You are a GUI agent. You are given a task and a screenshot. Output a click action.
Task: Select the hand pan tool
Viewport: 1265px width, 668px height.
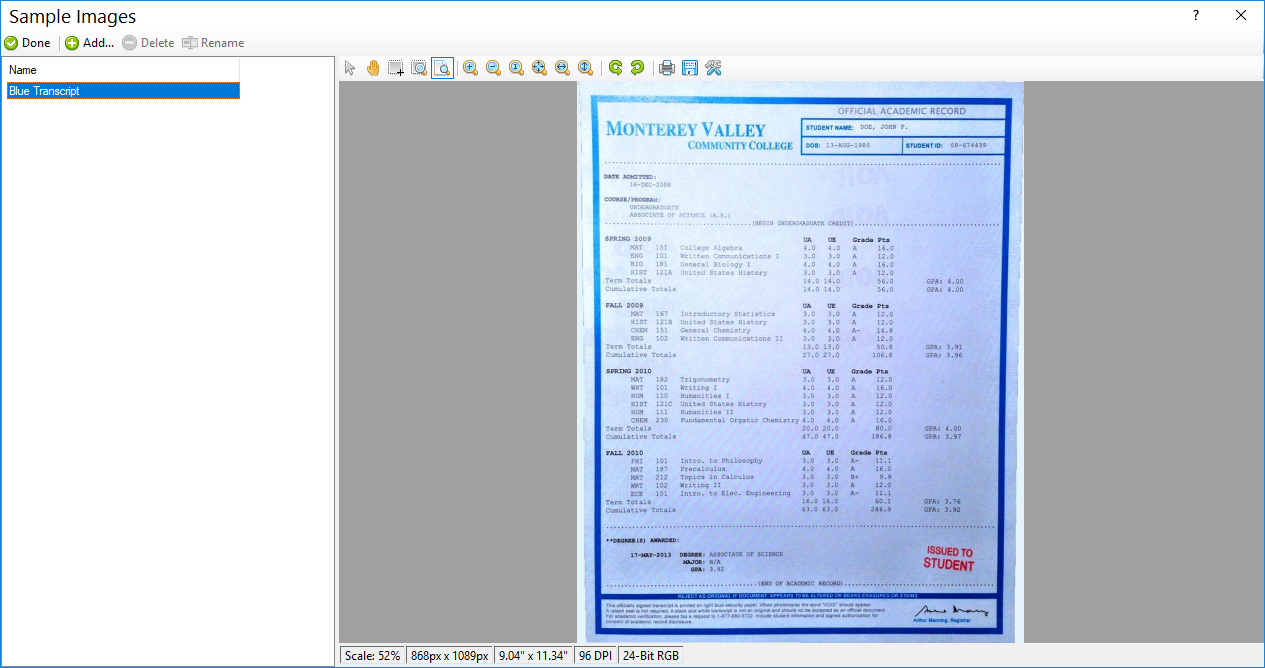pos(373,68)
